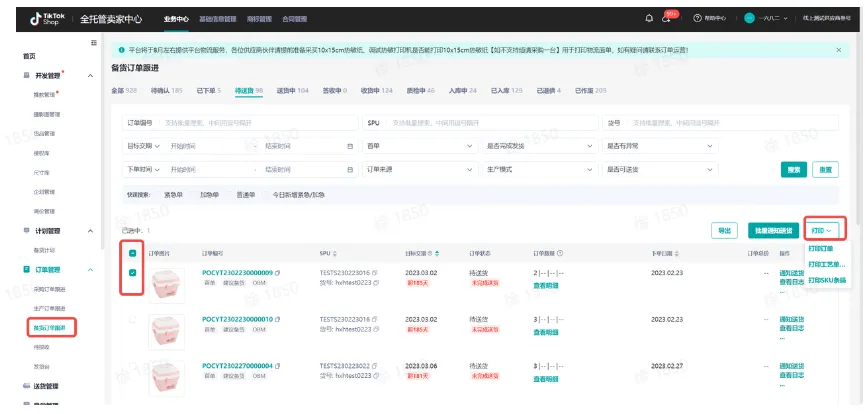This screenshot has height=414, width=865.
Task: Sort by 下单日期 column arrows
Action: (676, 253)
